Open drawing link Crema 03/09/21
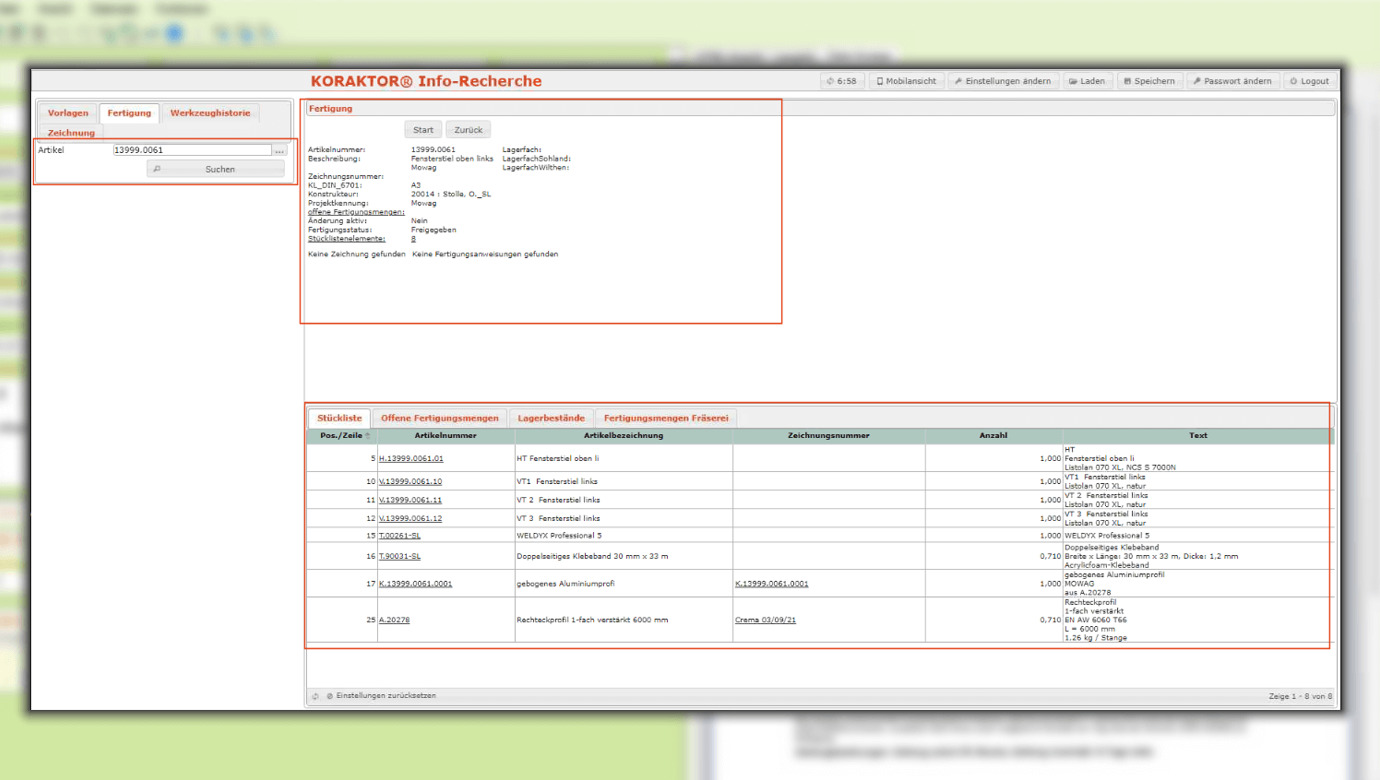 point(765,620)
